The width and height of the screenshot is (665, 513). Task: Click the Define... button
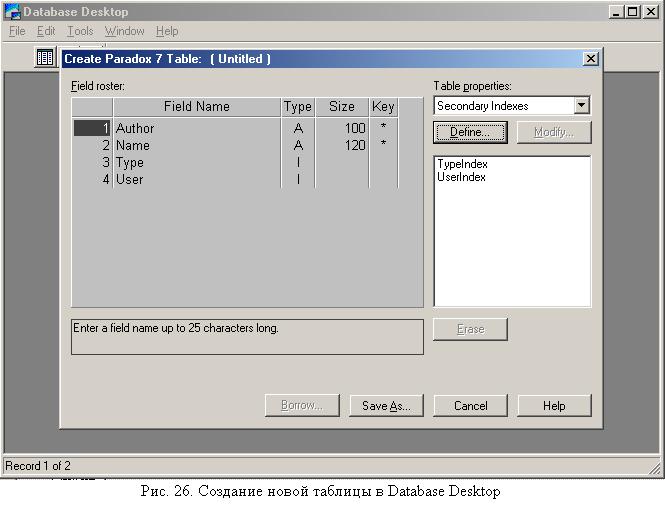point(470,132)
